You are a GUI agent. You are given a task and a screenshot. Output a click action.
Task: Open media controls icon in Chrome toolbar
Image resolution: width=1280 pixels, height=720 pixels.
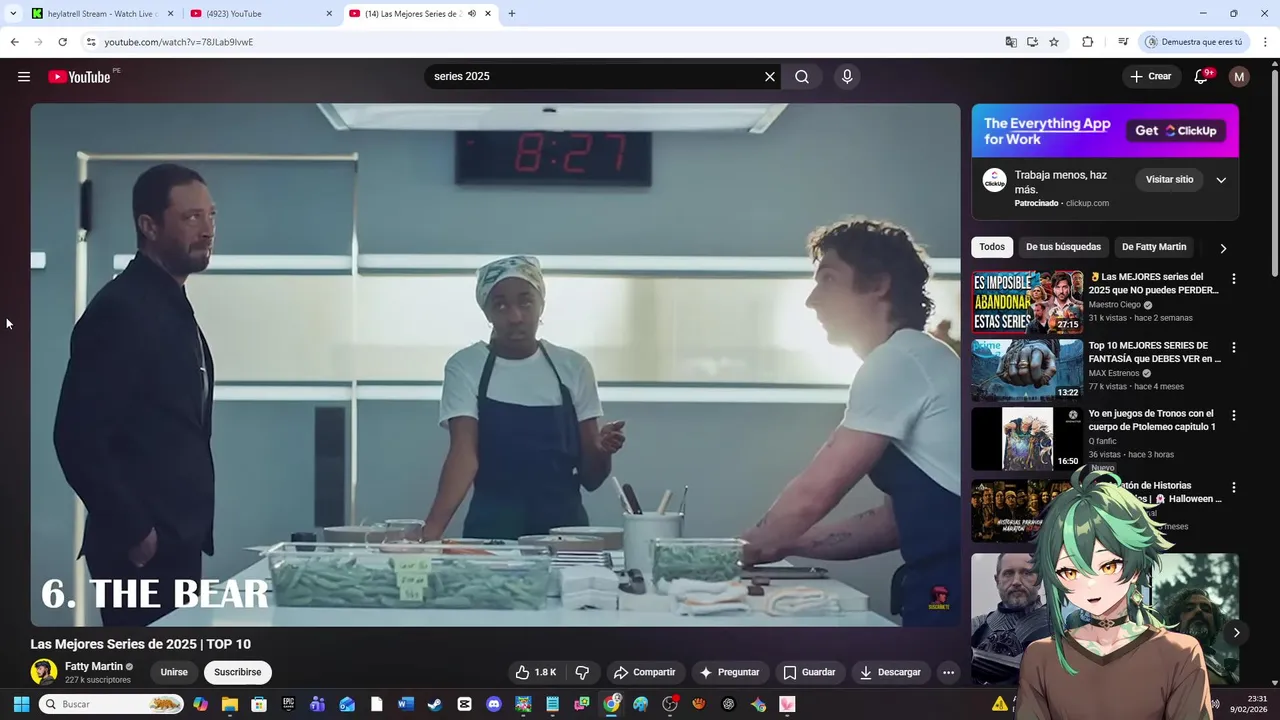point(1123,42)
